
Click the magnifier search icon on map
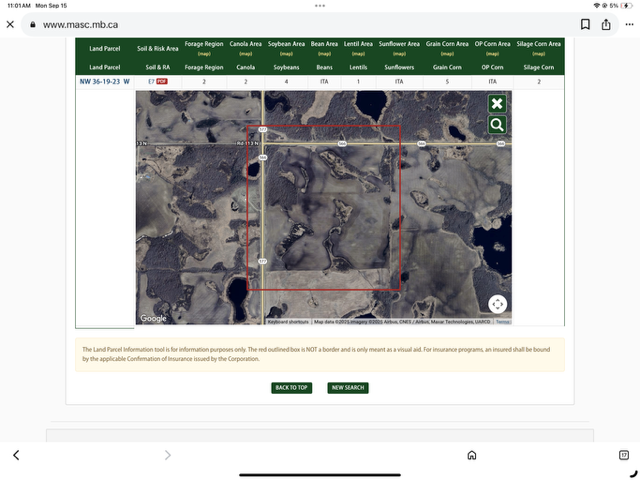click(x=497, y=125)
